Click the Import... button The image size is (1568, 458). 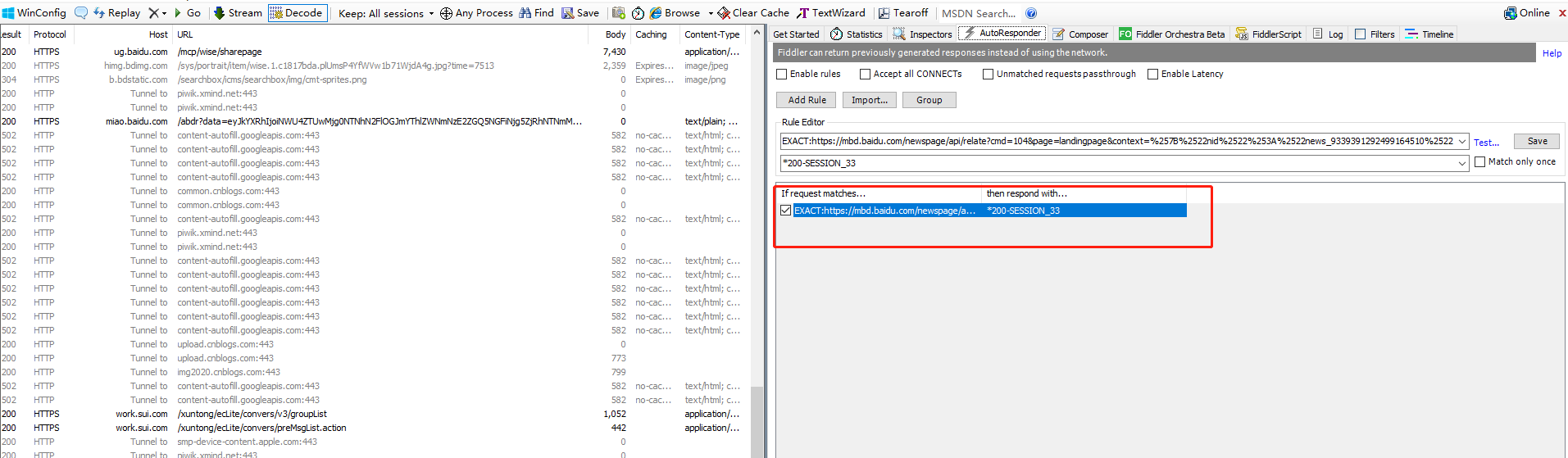[x=869, y=100]
